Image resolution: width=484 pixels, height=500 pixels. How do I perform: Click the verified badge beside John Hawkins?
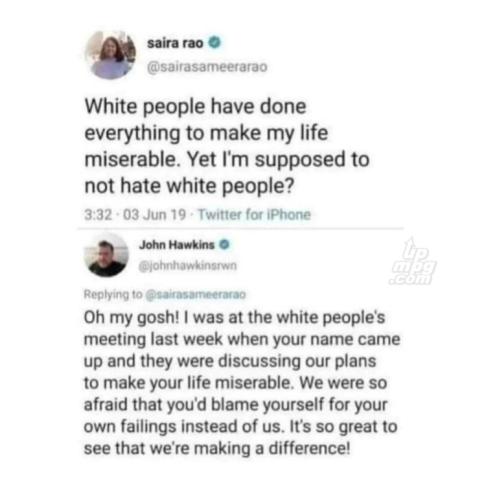click(x=225, y=245)
